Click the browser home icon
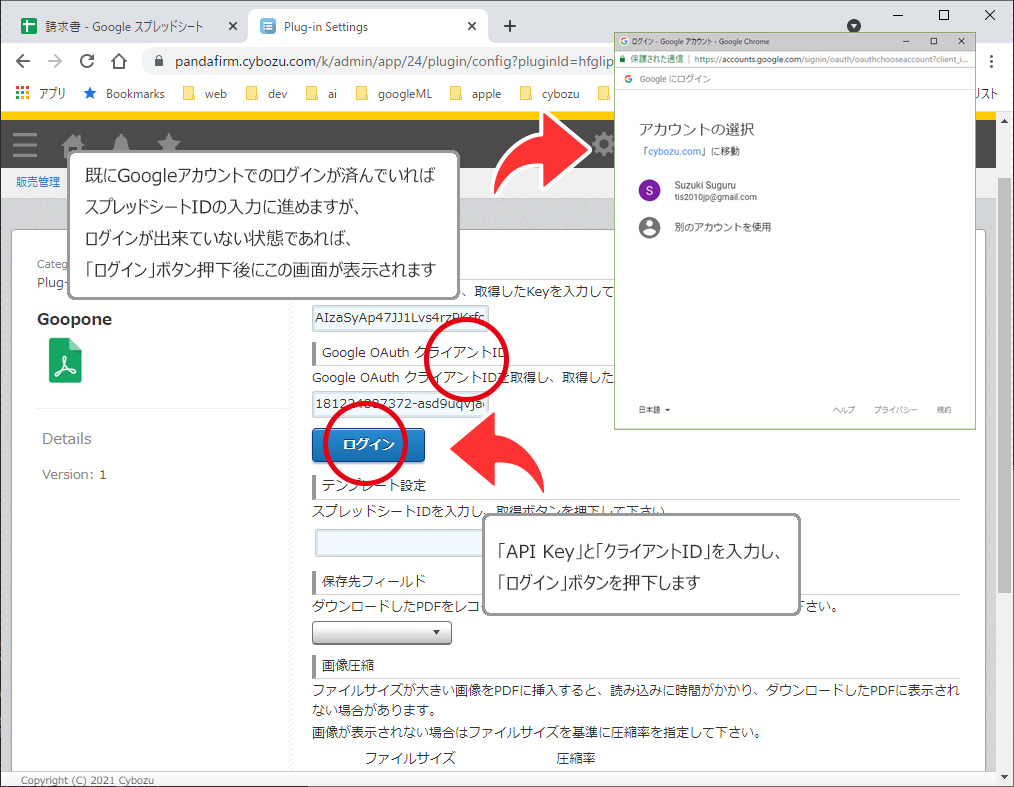The image size is (1014, 787). pos(118,61)
